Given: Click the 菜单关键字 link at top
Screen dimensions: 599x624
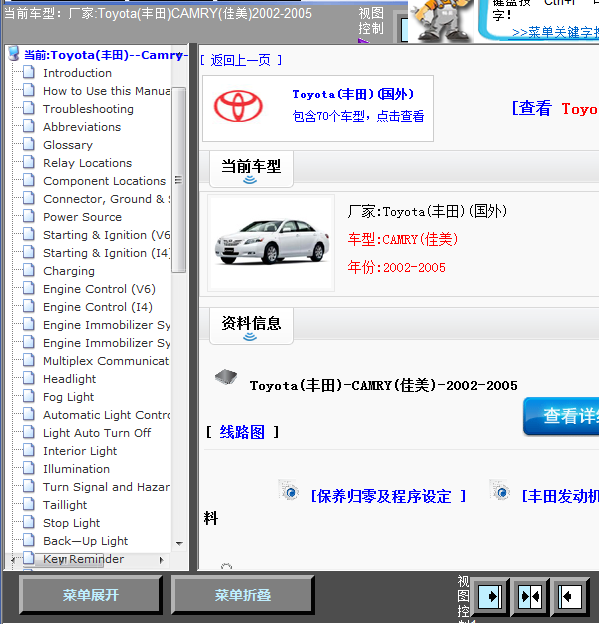Looking at the screenshot, I should click(555, 32).
